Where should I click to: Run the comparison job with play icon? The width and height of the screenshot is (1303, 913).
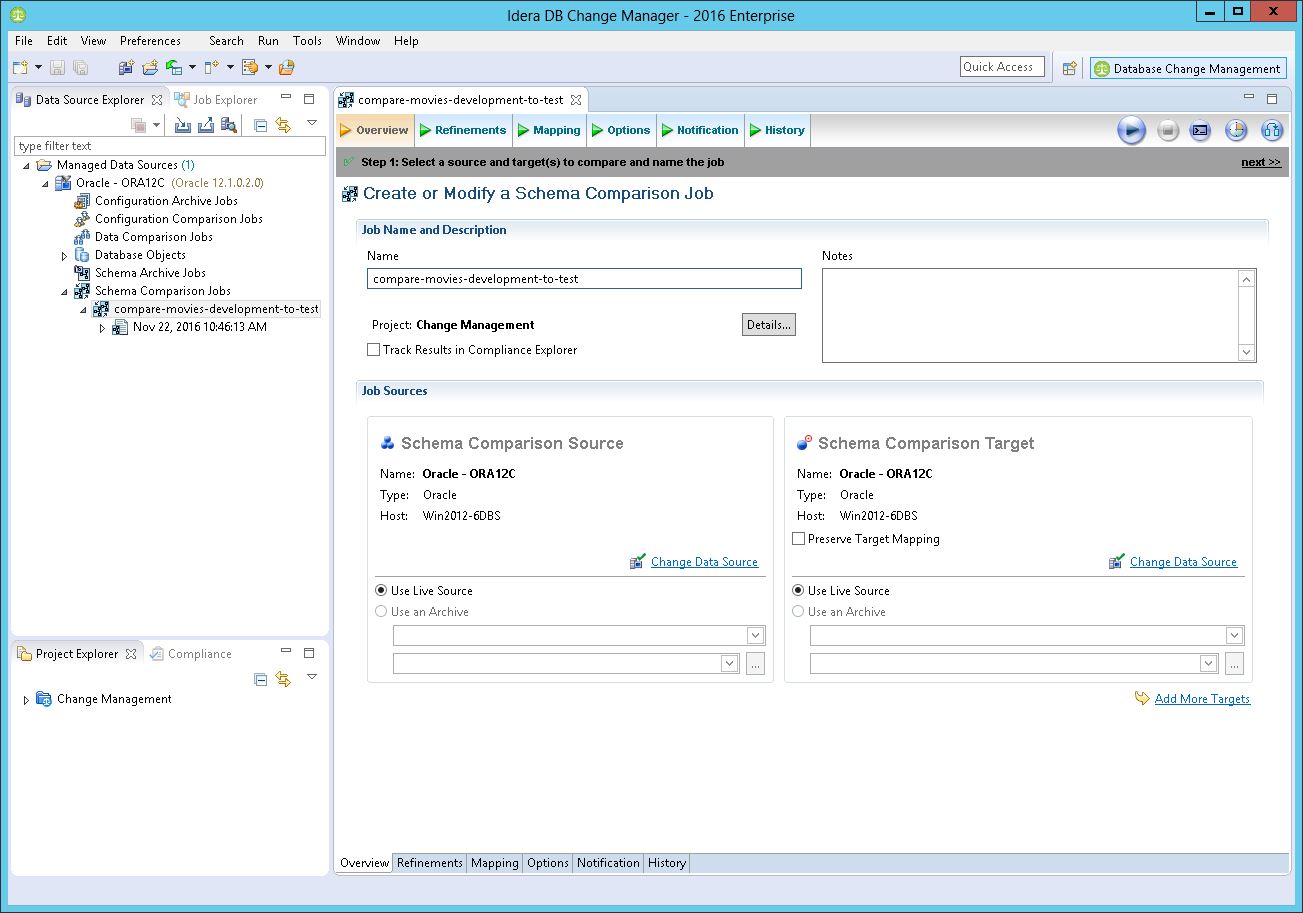(x=1131, y=130)
